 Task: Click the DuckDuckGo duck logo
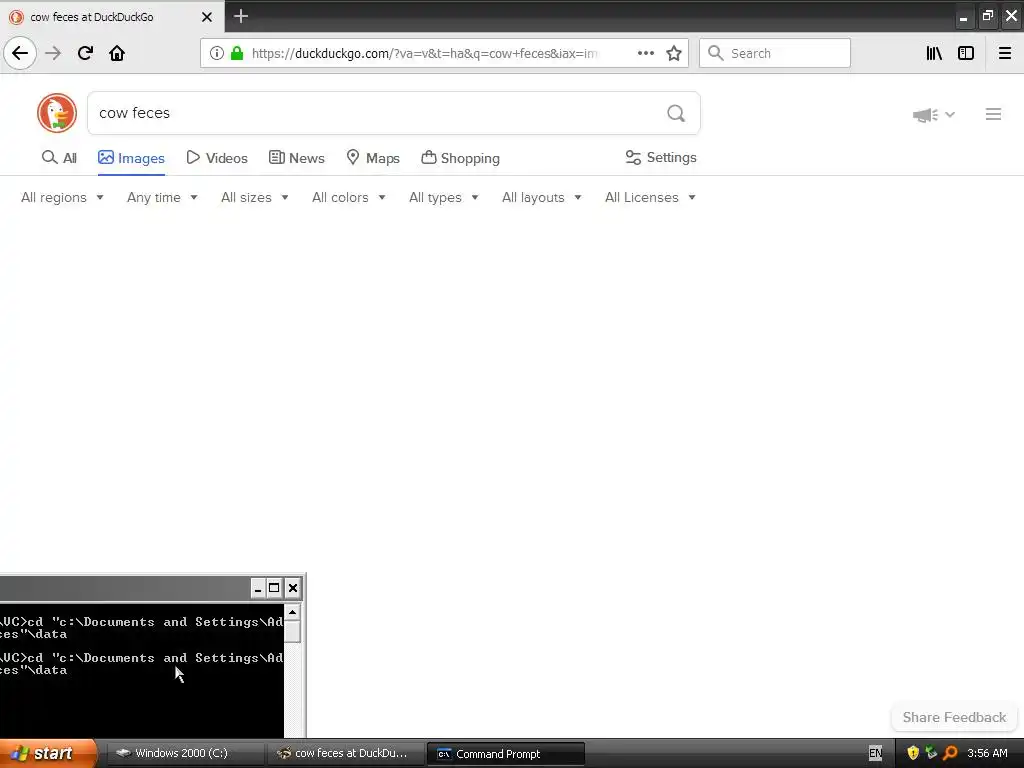click(57, 112)
